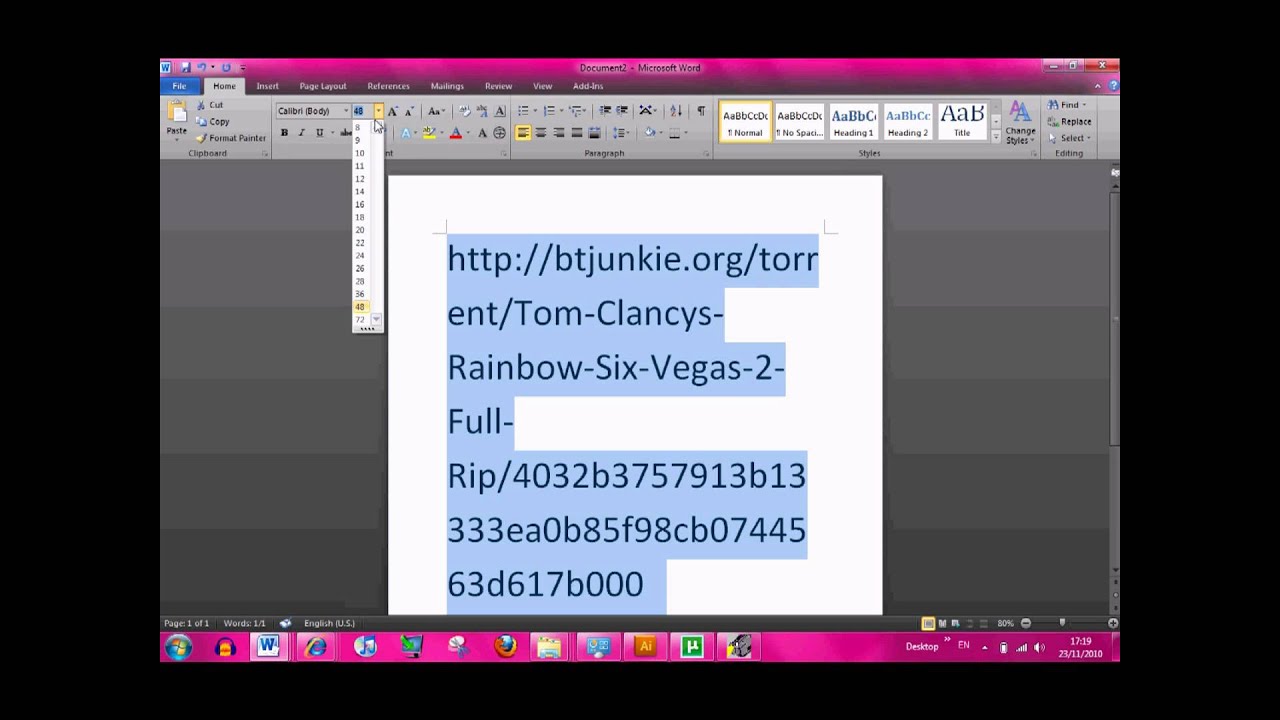Show paragraph marks and hidden symbols

pos(701,111)
